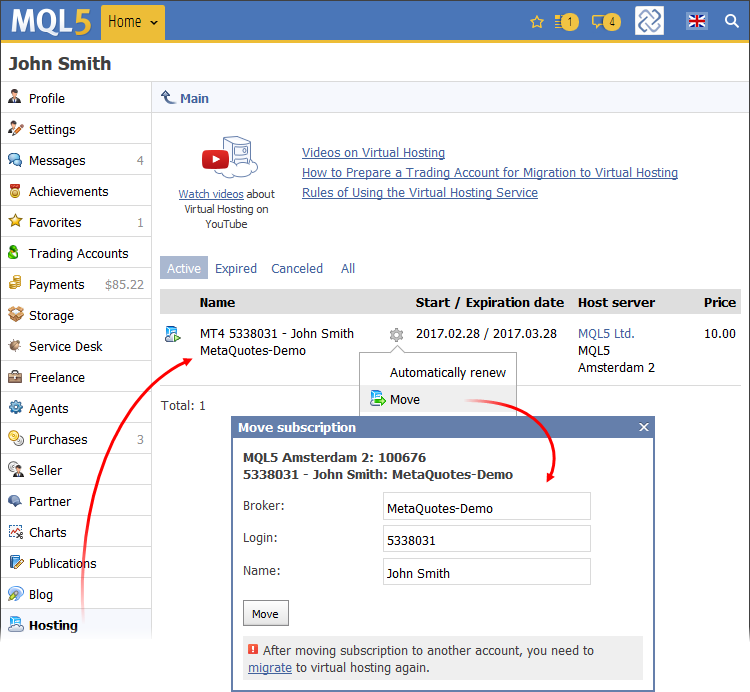Open the subscription gear options menu
750x692 pixels.
coord(396,335)
